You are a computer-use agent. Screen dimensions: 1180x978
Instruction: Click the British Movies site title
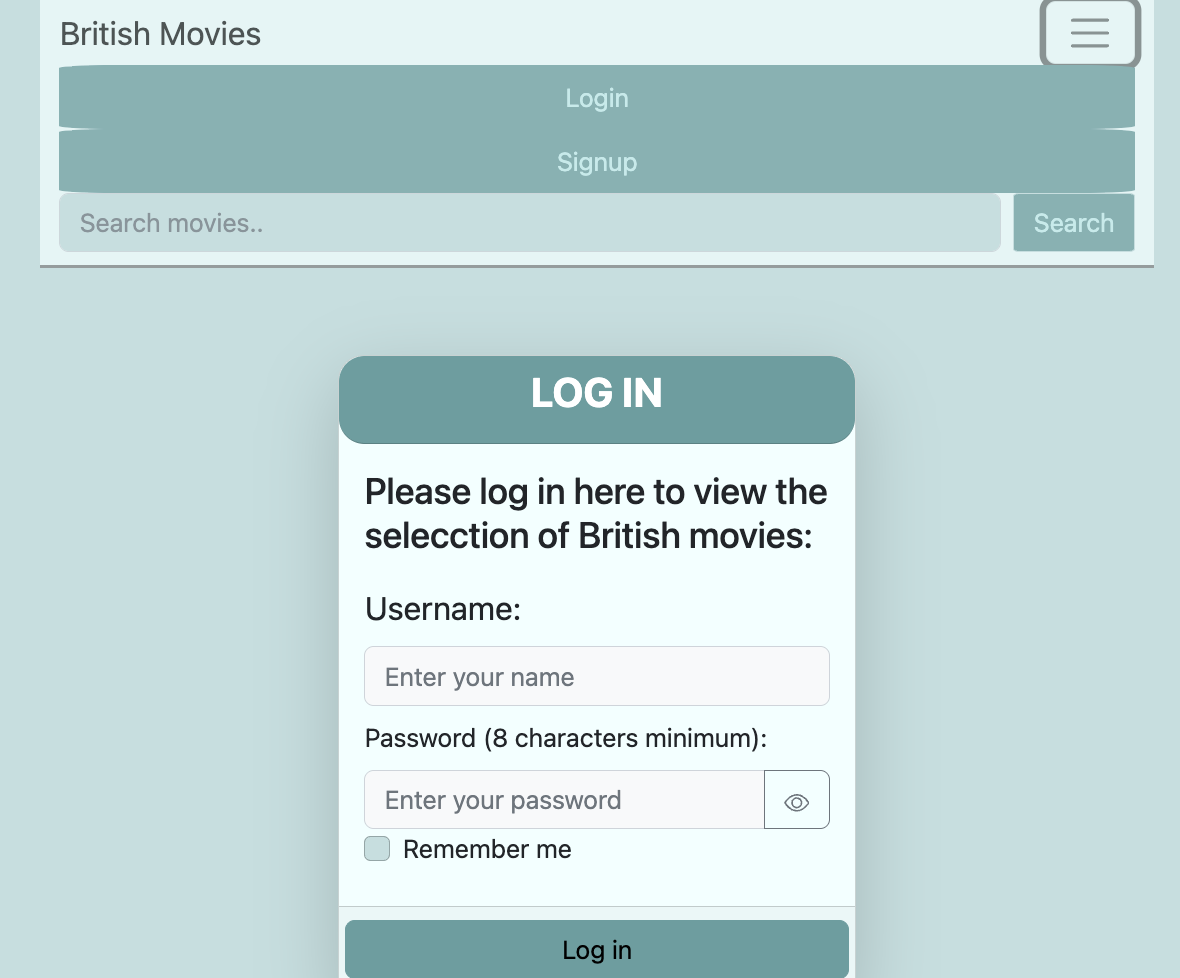pos(160,33)
